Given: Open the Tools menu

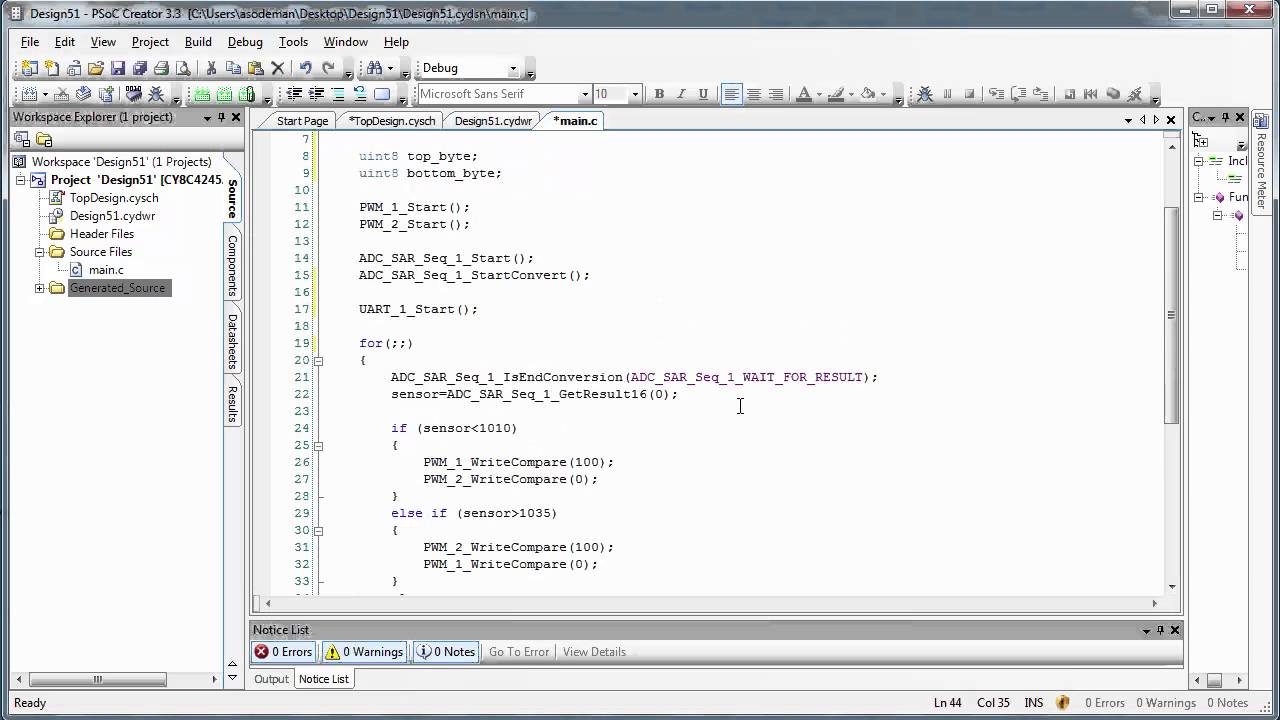Looking at the screenshot, I should pyautogui.click(x=293, y=42).
